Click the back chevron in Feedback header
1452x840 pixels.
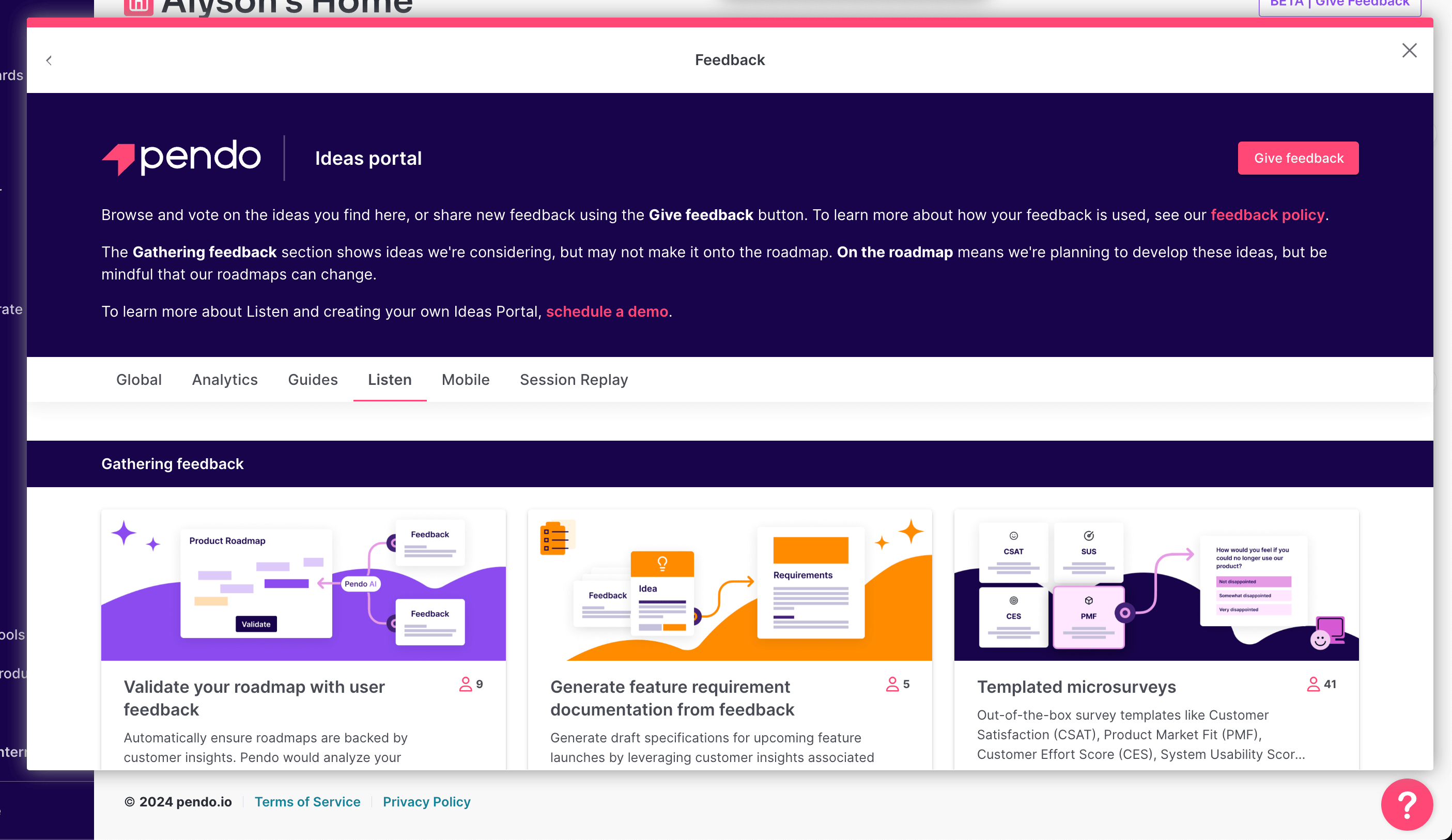[49, 60]
